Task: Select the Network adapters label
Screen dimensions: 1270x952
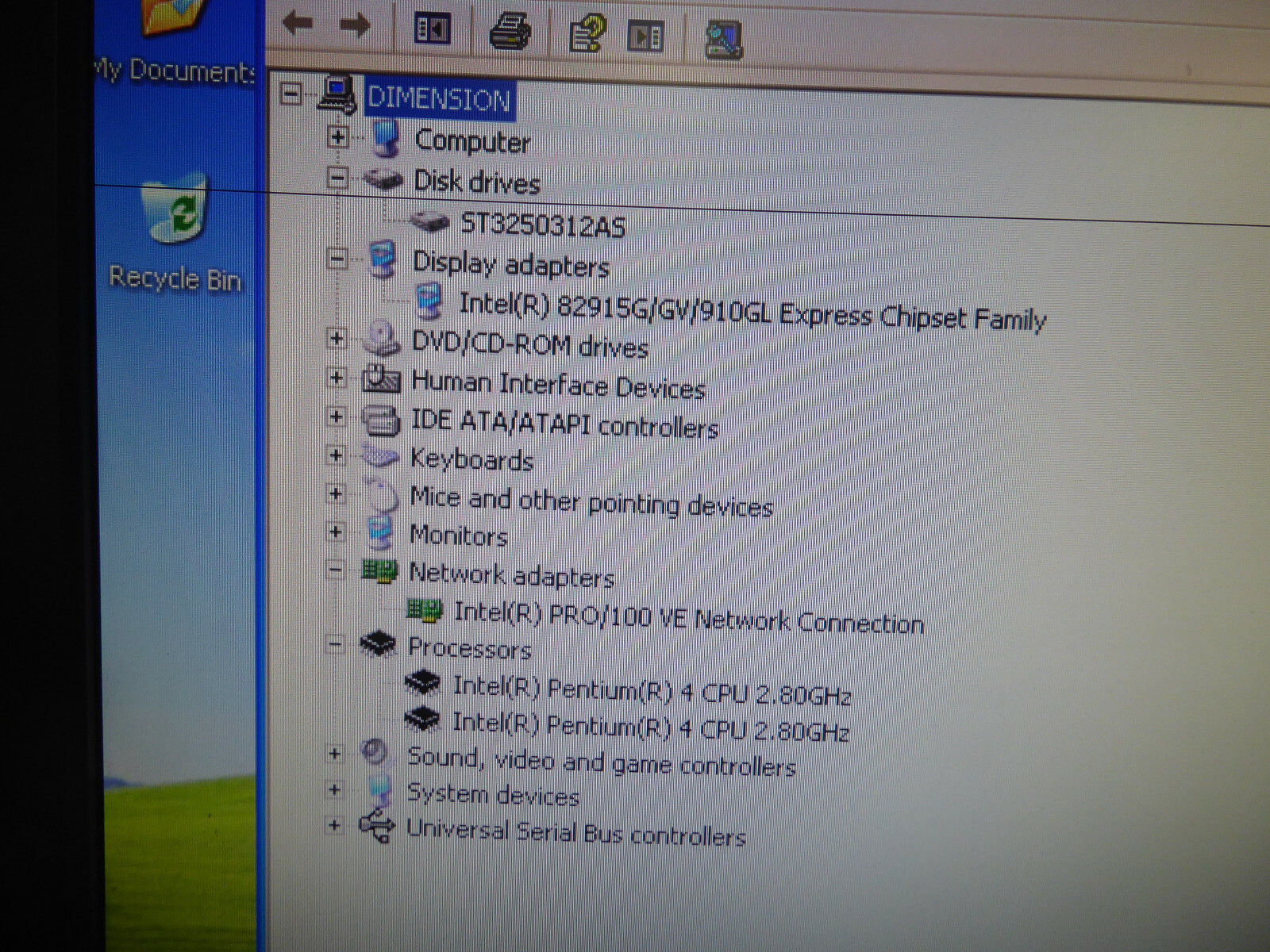Action: click(x=512, y=575)
